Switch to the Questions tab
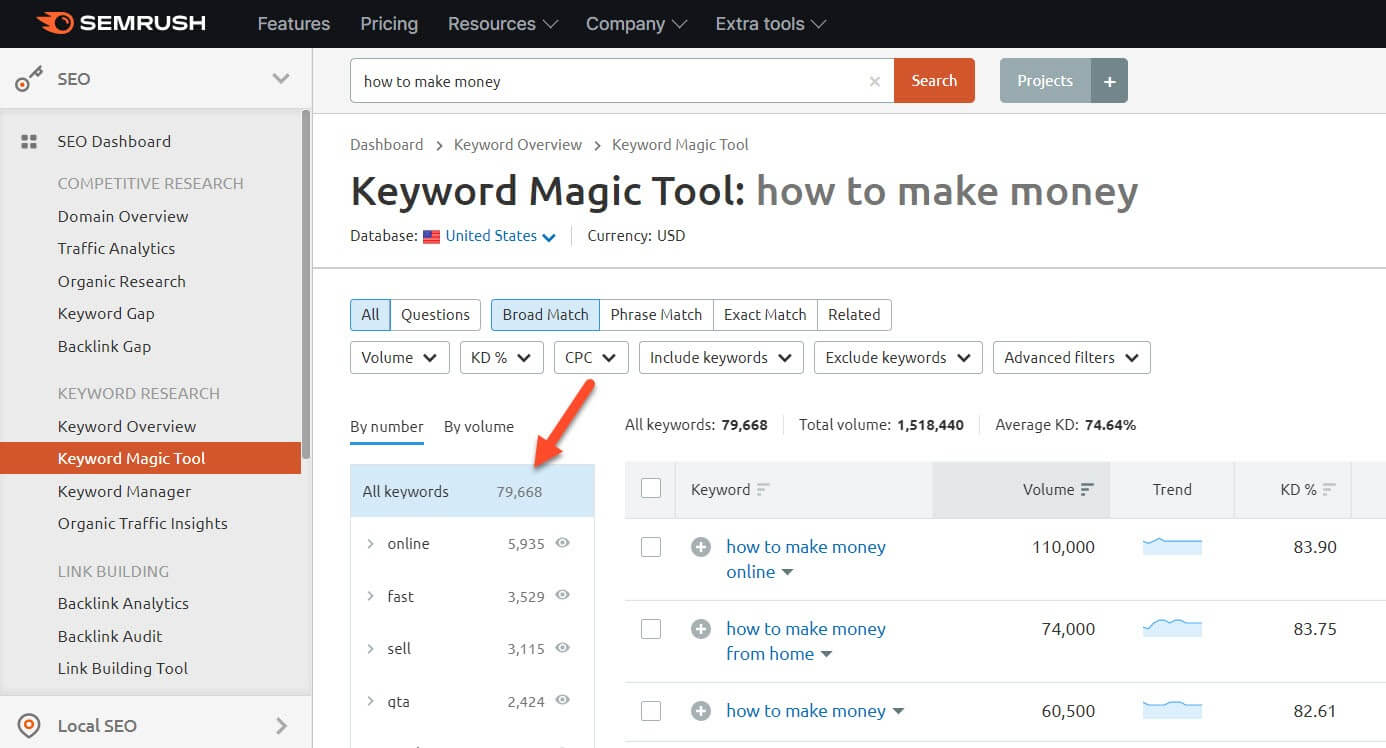 point(435,315)
